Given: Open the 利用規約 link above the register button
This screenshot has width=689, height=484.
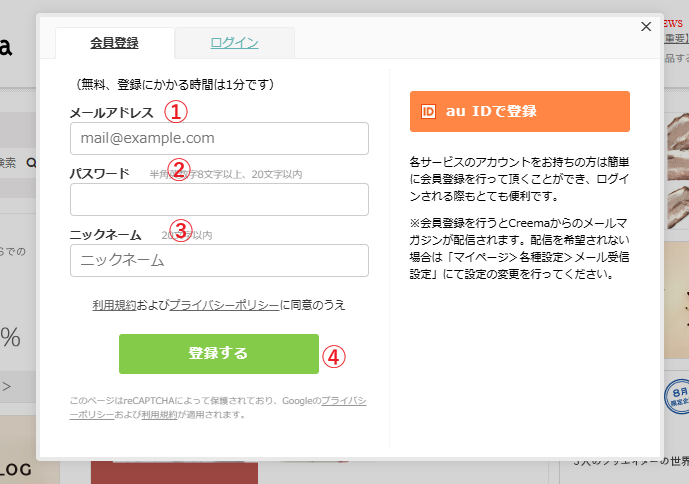Looking at the screenshot, I should (114, 305).
